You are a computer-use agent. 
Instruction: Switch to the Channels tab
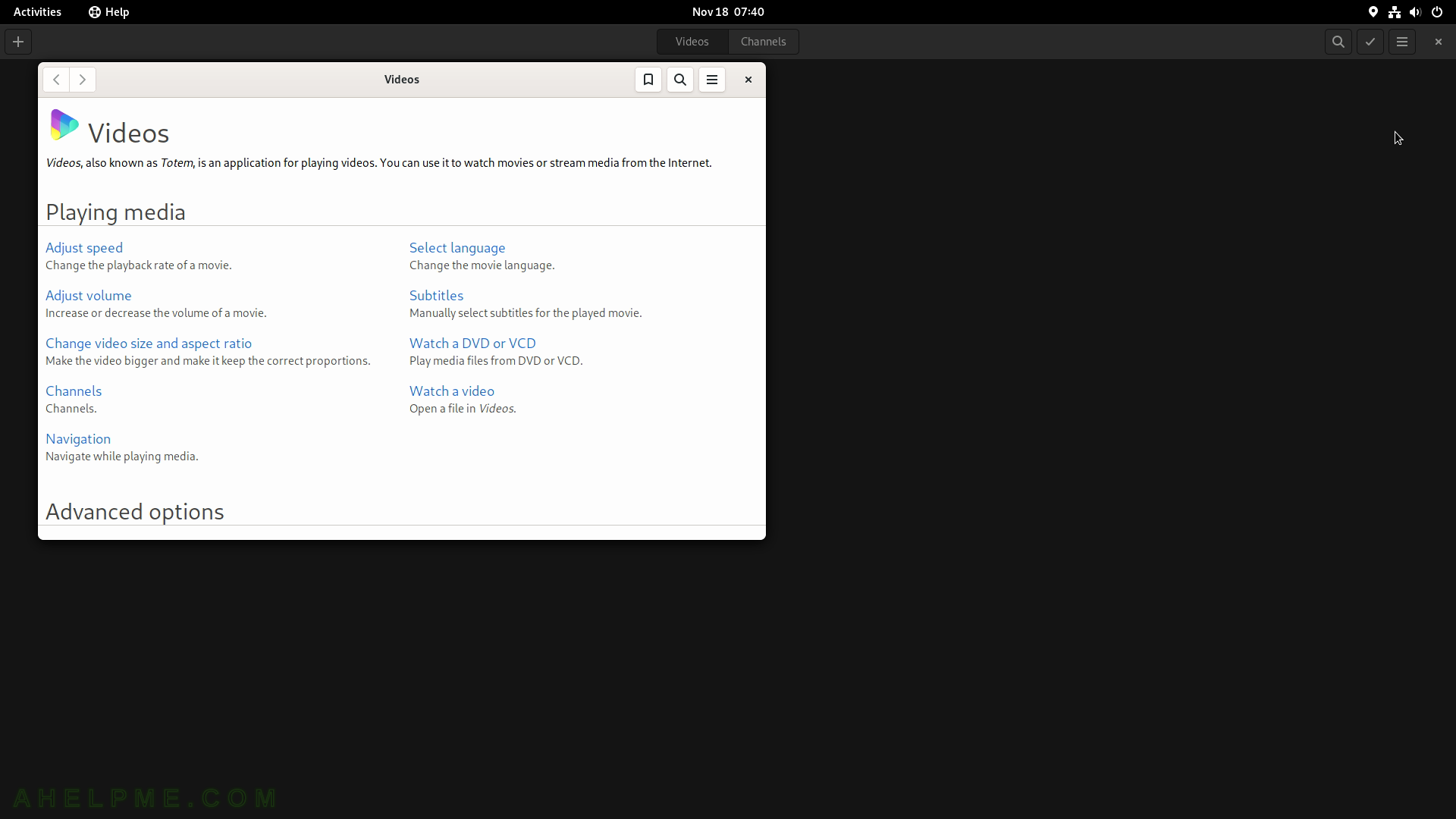pyautogui.click(x=764, y=42)
